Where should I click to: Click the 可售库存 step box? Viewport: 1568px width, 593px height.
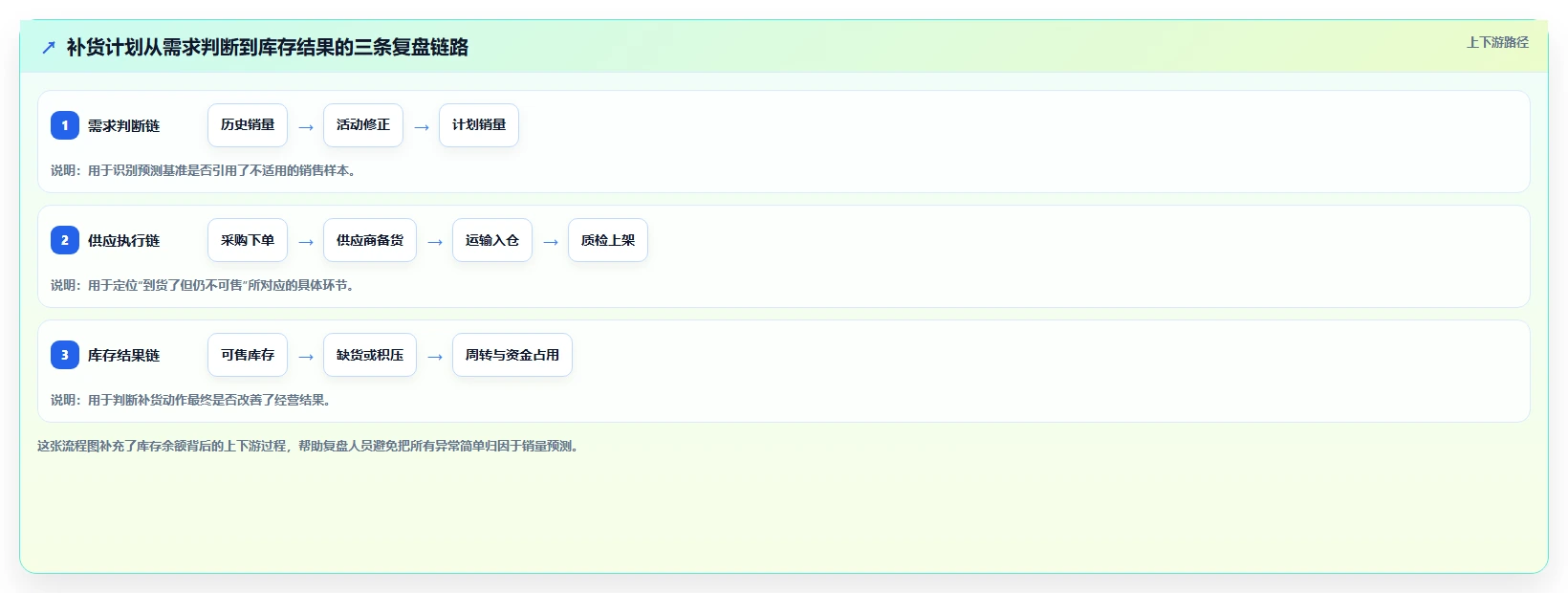(248, 355)
